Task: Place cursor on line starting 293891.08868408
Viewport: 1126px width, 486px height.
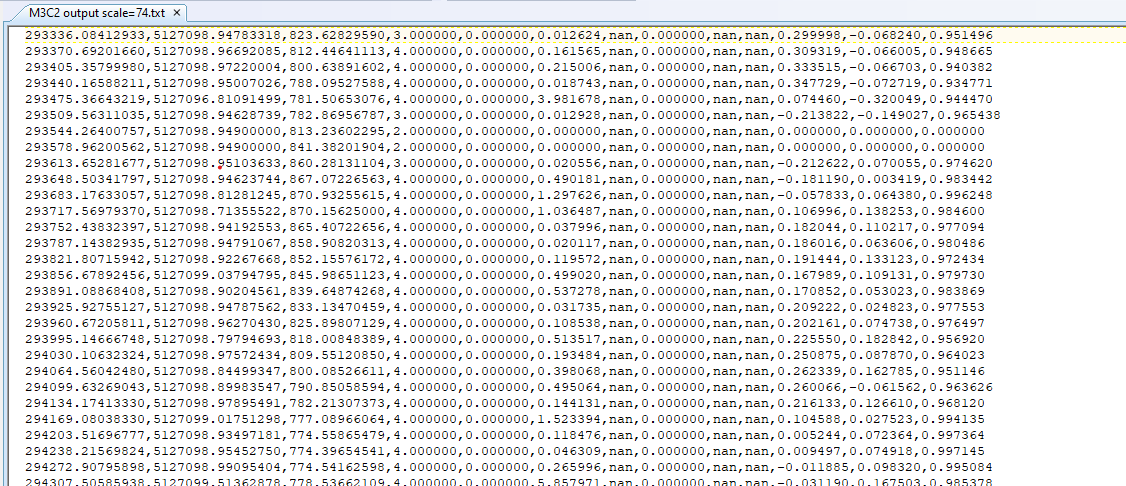Action: click(x=505, y=291)
